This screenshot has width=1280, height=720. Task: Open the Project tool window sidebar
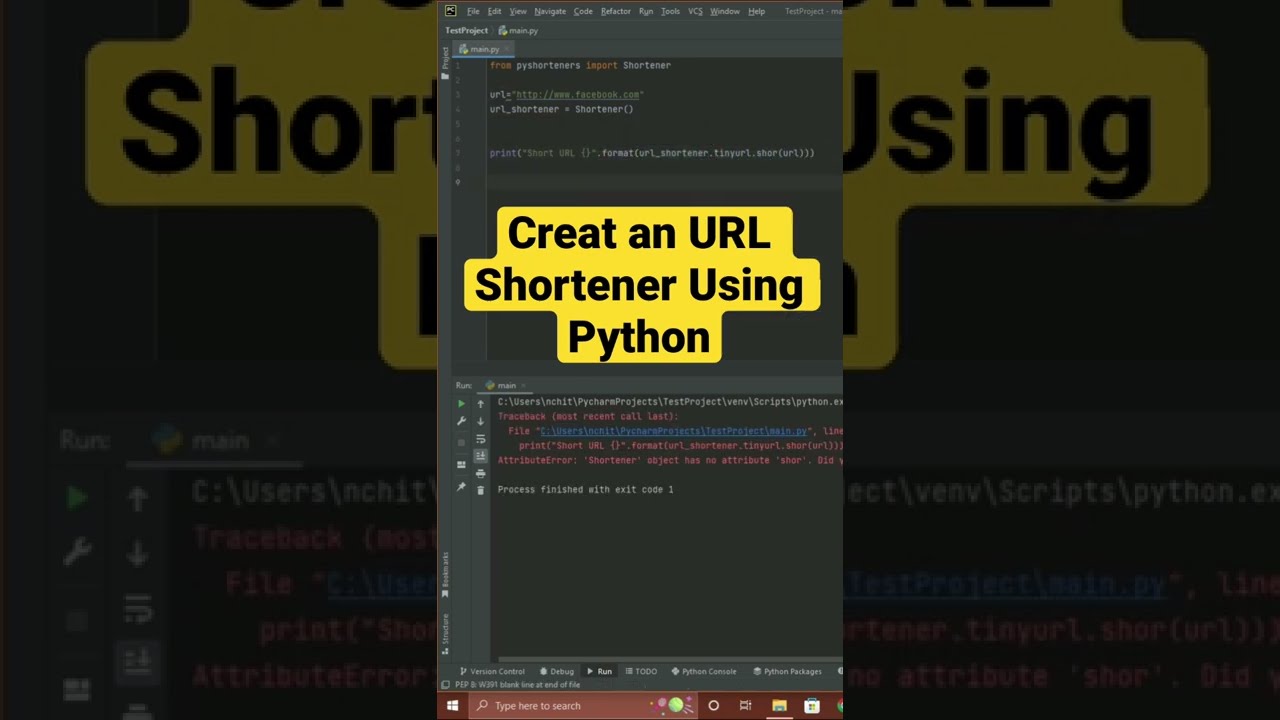pyautogui.click(x=445, y=62)
